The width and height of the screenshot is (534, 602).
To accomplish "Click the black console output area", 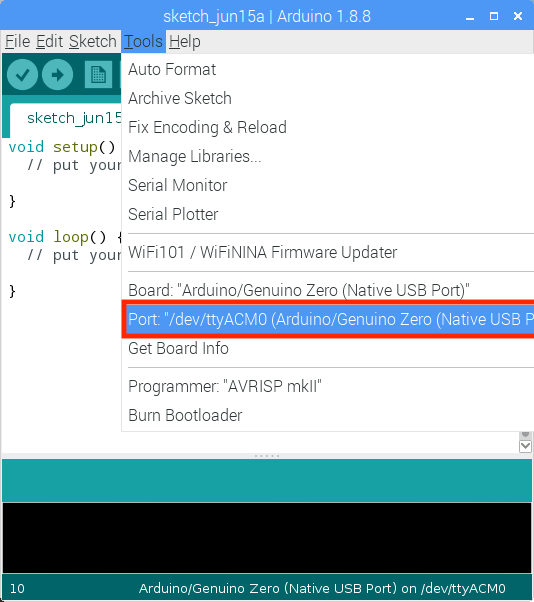I will point(267,538).
